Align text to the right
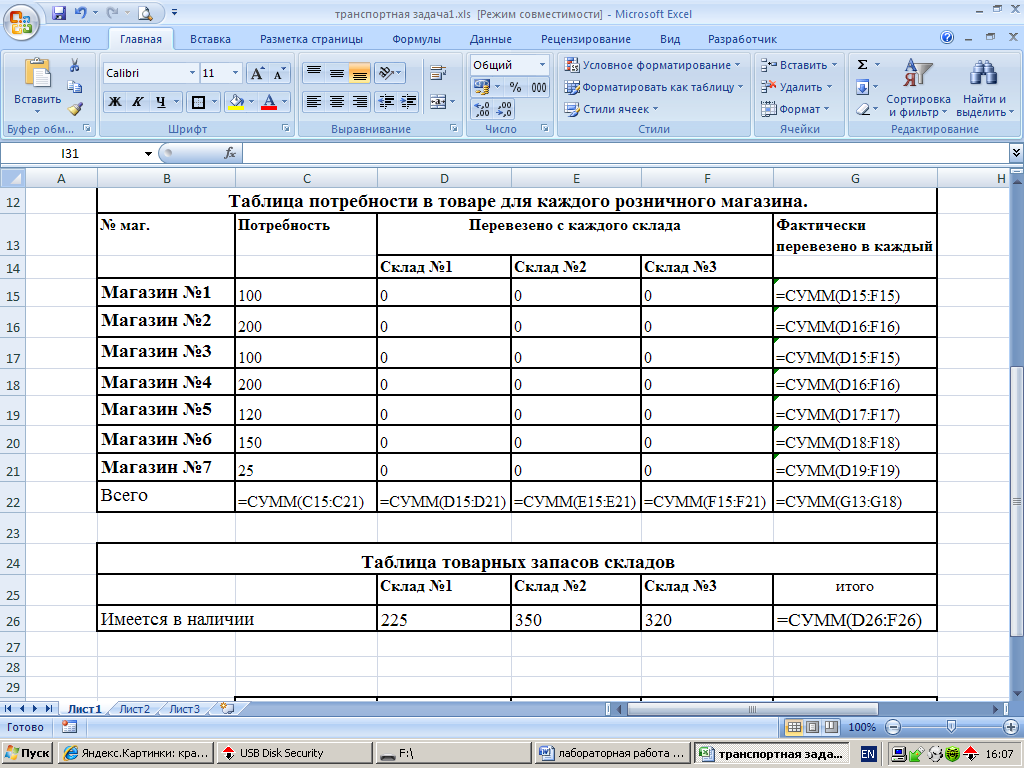 pos(359,102)
